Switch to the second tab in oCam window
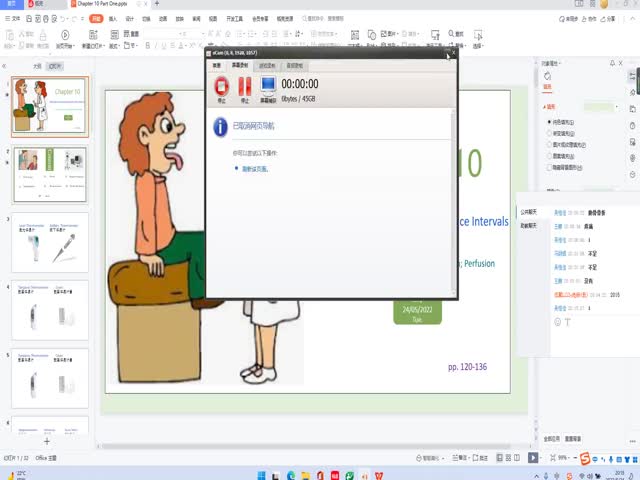 coord(240,65)
